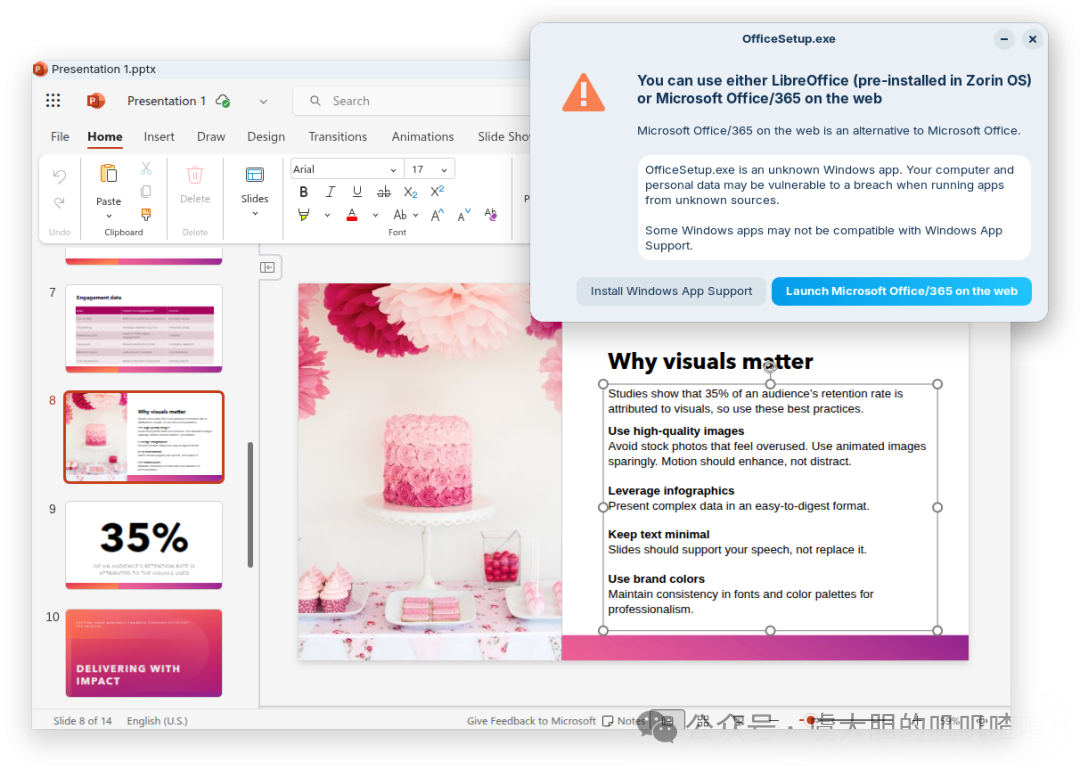Click English (U.S.) language in status bar

pyautogui.click(x=157, y=720)
